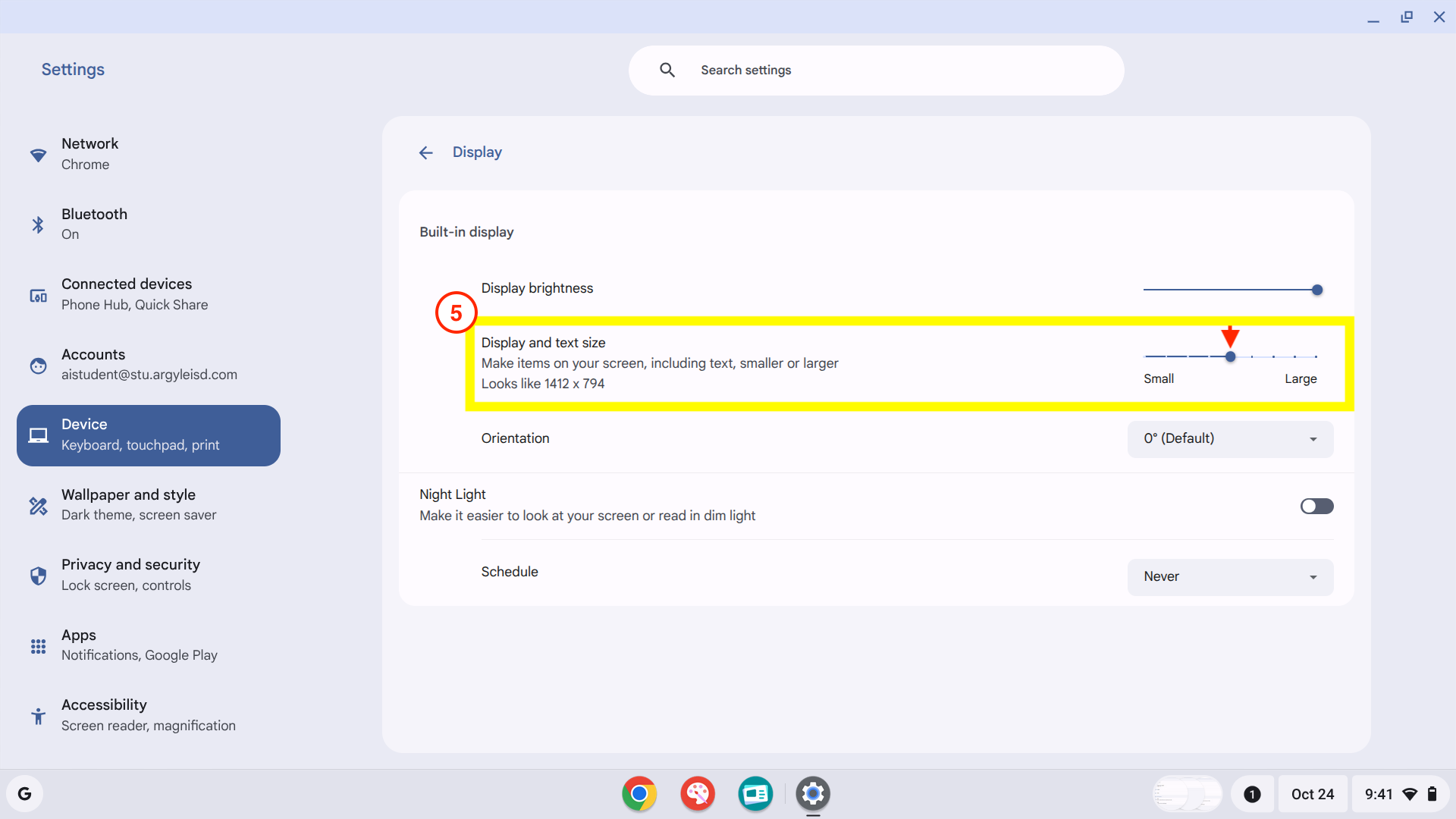
Task: Click the back arrow next to Display
Action: [x=425, y=152]
